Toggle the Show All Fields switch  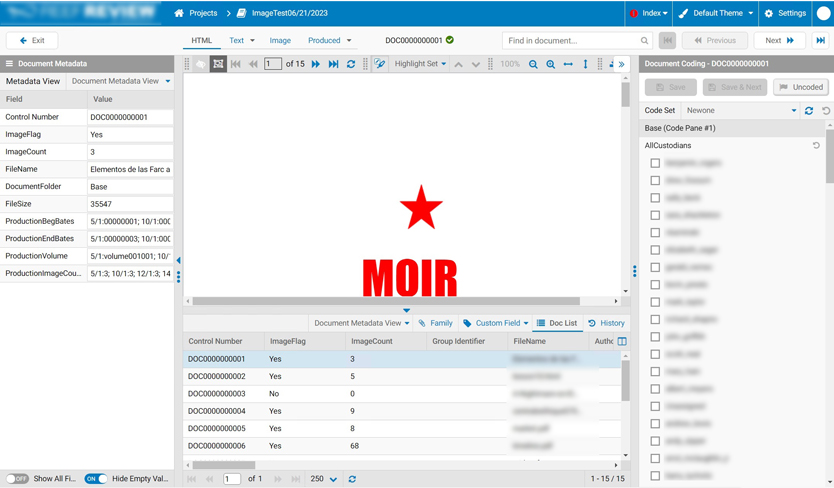point(17,479)
